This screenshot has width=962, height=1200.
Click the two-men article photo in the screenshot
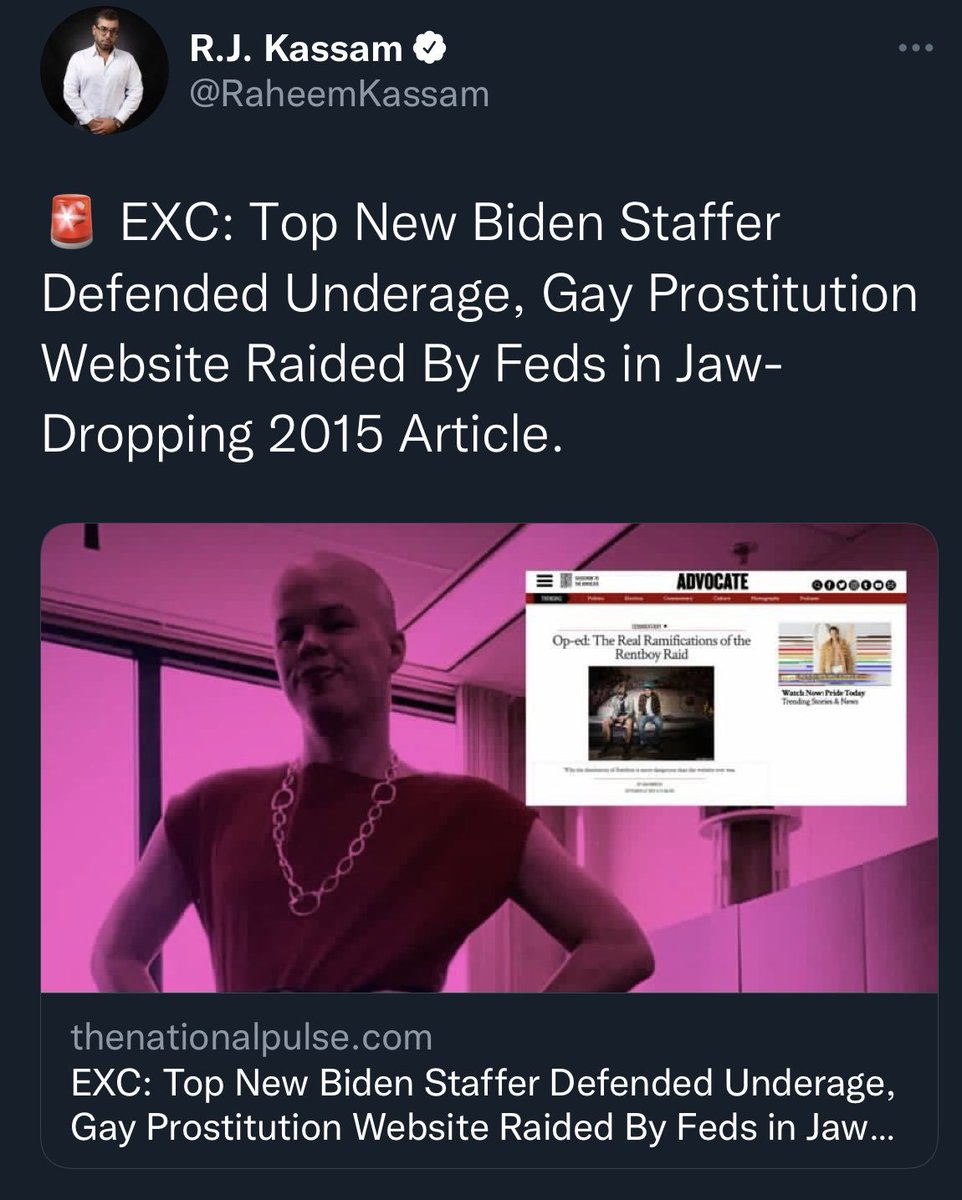pos(651,713)
